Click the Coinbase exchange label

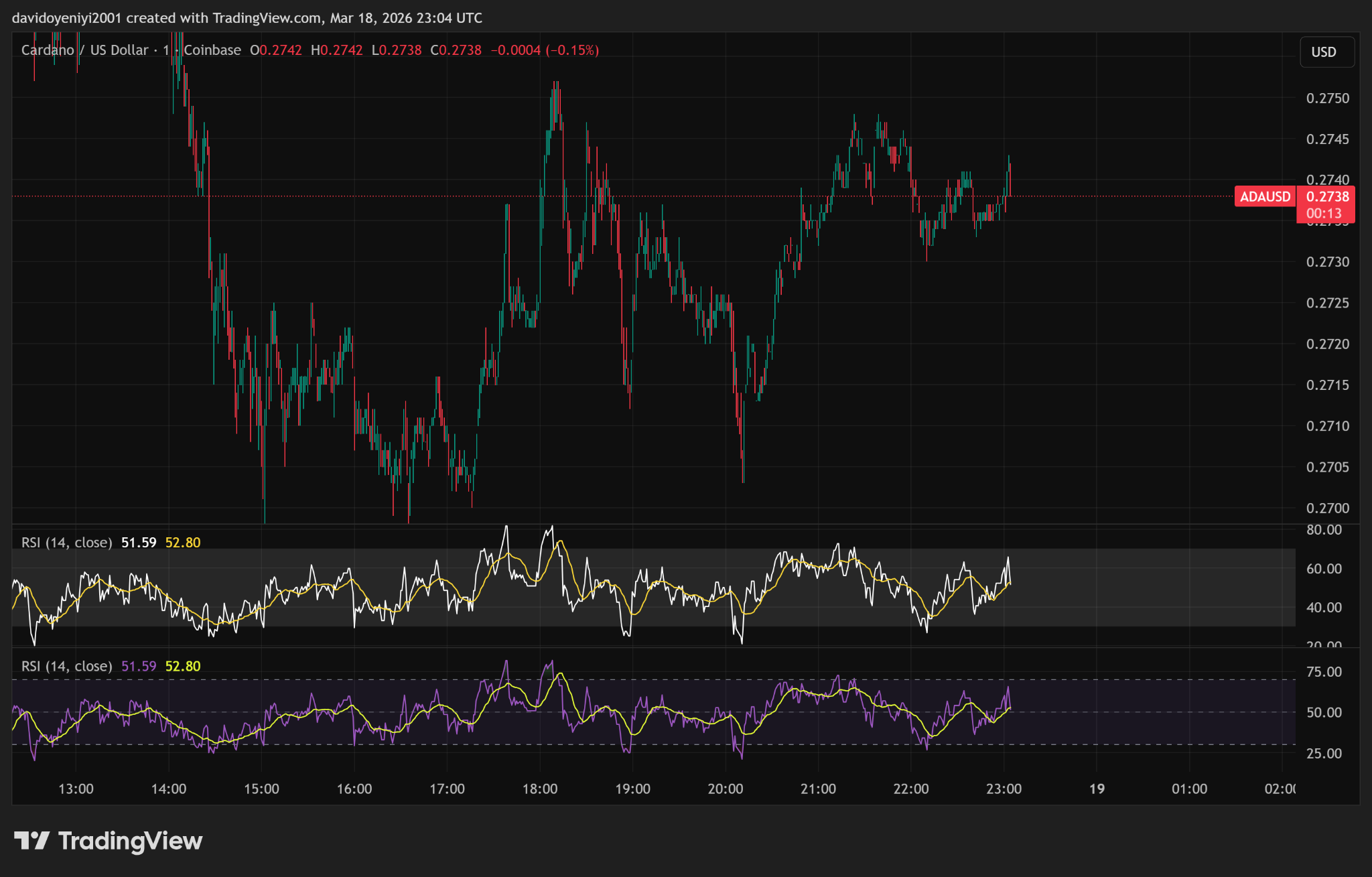[x=212, y=50]
